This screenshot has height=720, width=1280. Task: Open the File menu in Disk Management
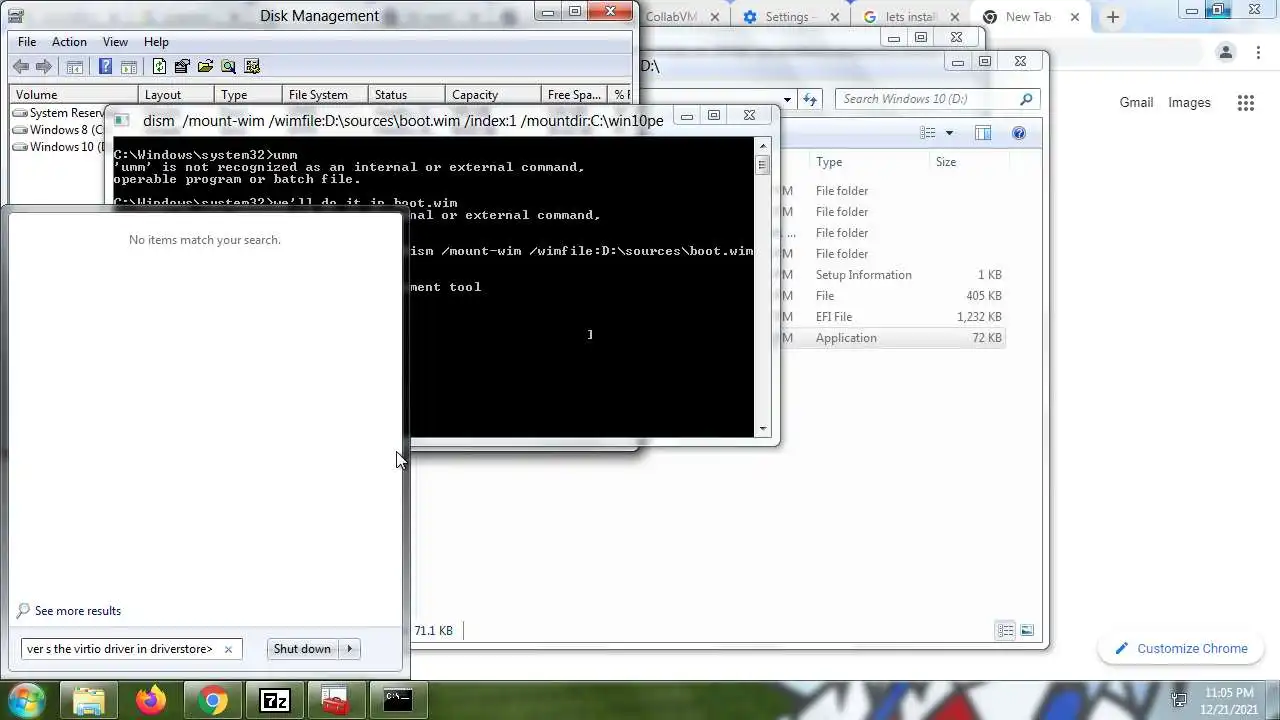27,42
